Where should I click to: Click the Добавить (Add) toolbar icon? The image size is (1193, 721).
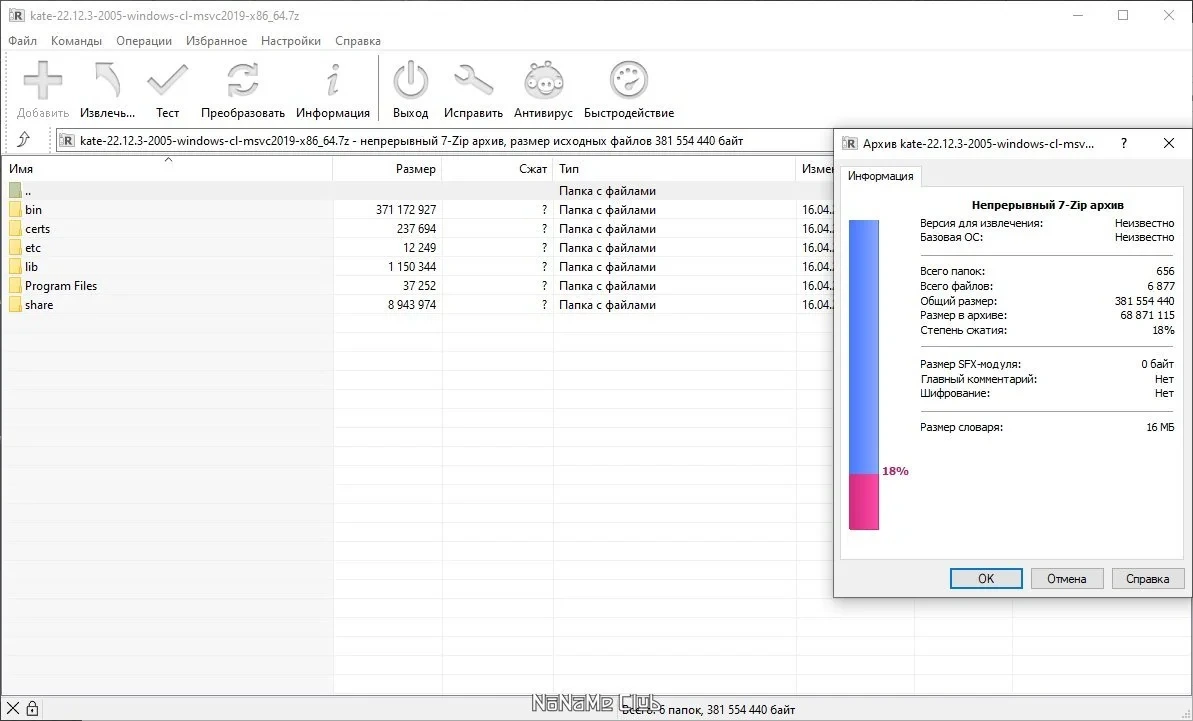pos(43,80)
